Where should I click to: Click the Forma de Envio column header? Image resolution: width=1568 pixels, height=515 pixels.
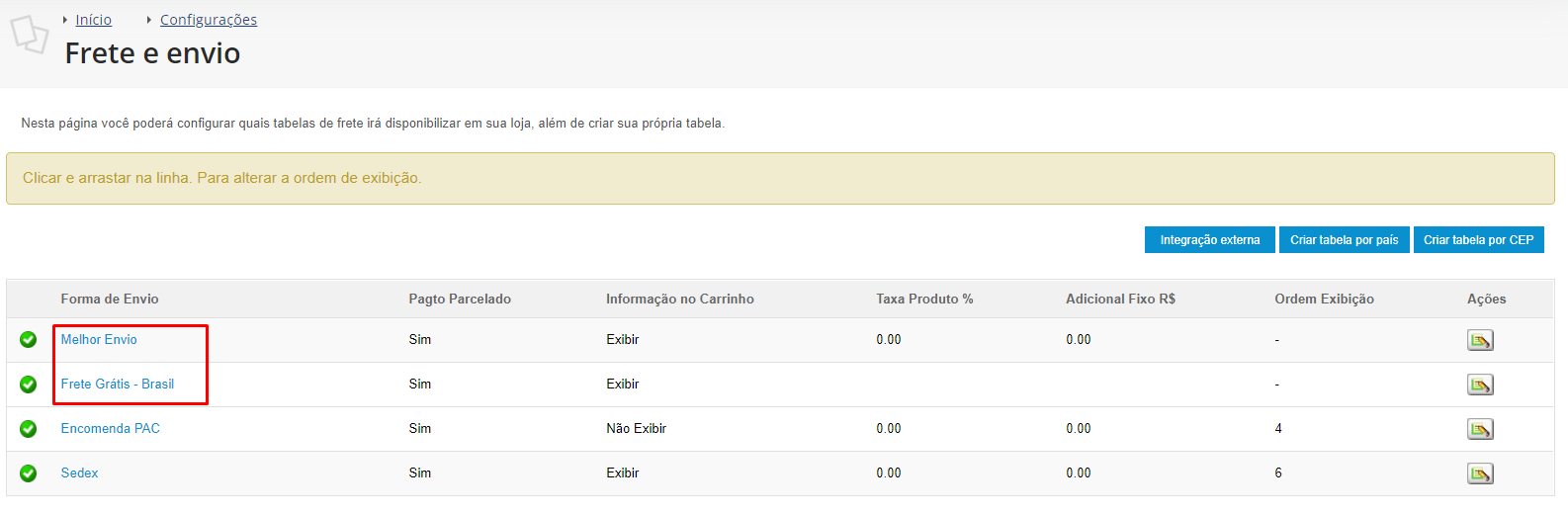coord(110,299)
